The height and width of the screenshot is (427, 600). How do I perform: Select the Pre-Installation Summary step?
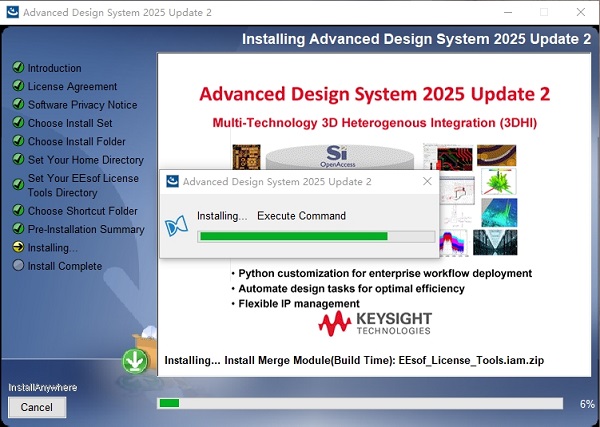click(86, 229)
